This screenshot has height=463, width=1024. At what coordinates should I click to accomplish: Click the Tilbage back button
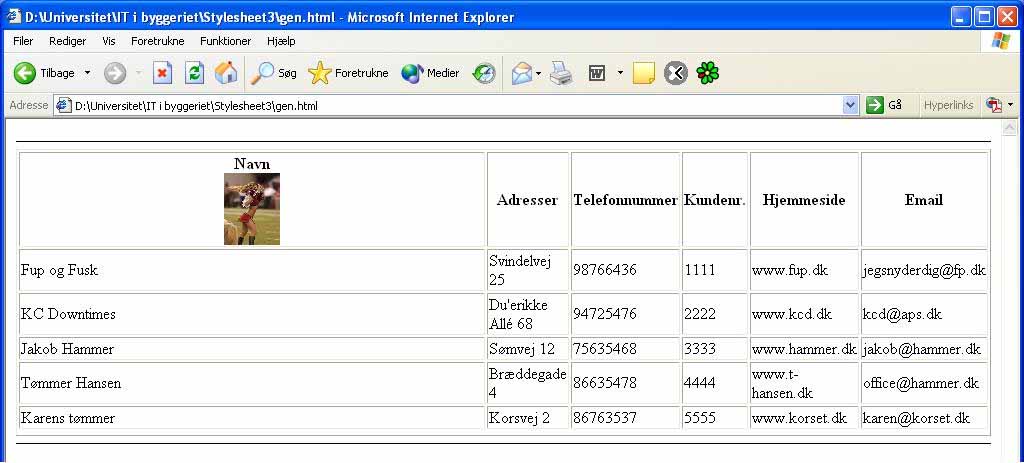pyautogui.click(x=45, y=73)
